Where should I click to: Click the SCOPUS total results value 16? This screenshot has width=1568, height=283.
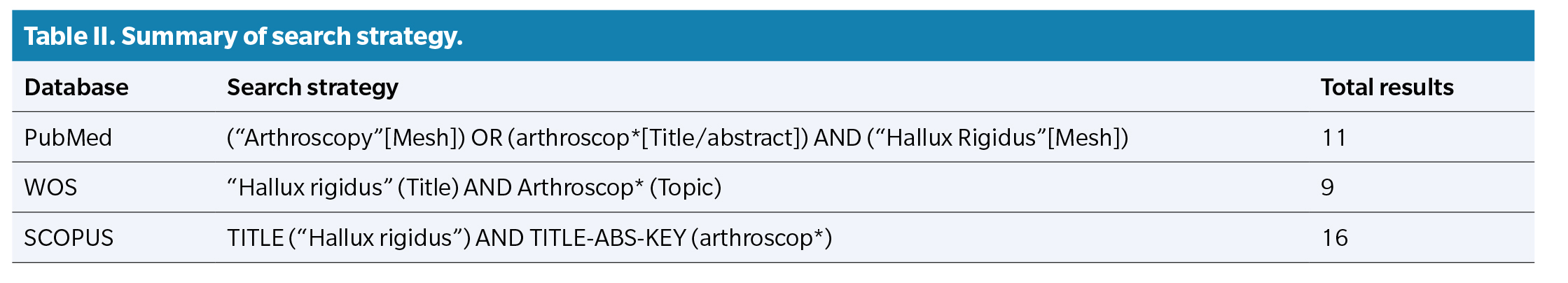coord(1335,238)
